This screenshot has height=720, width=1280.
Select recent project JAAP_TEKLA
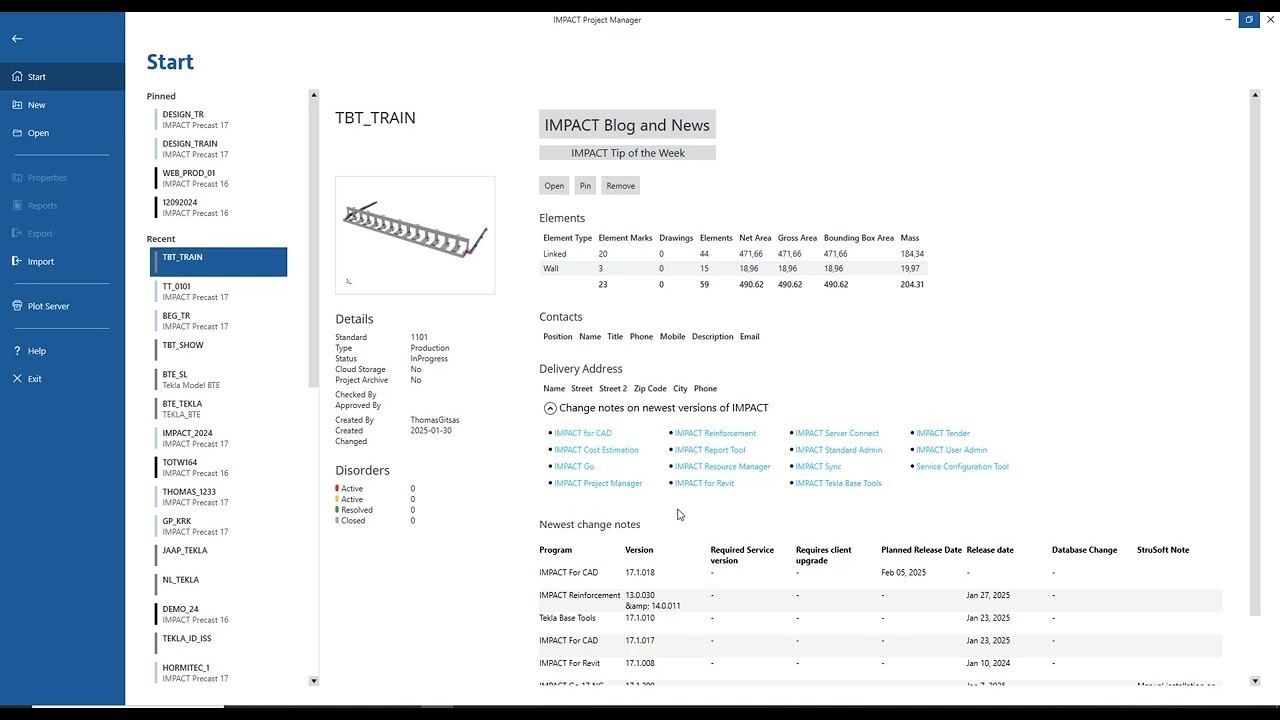coord(218,555)
